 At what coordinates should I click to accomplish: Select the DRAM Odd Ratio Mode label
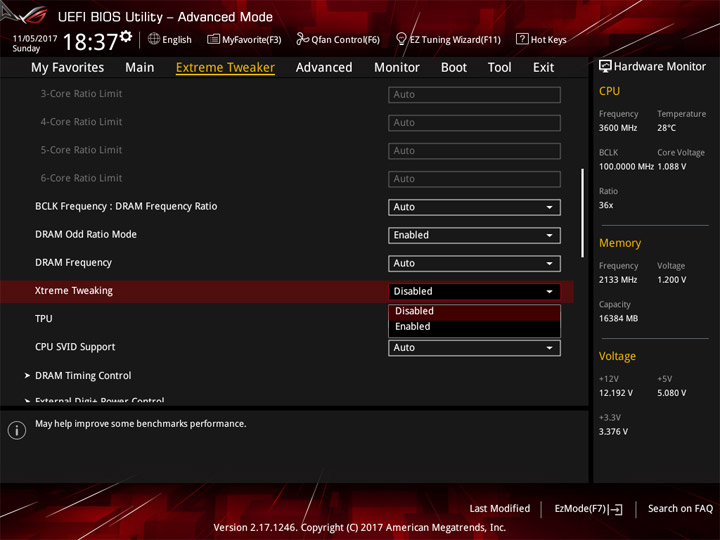86,234
